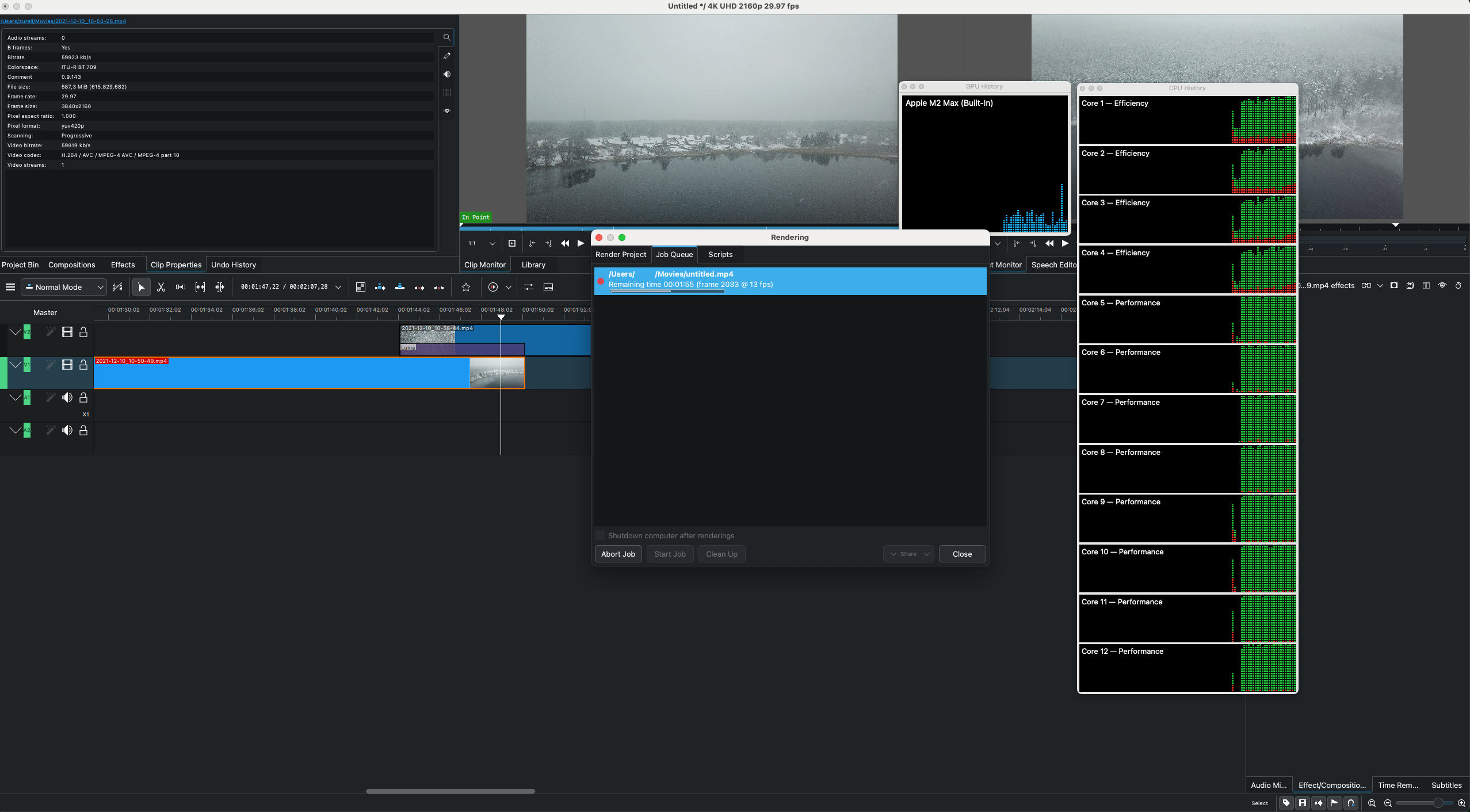Viewport: 1470px width, 812px height.
Task: Select the Spacer tool
Action: tap(181, 287)
